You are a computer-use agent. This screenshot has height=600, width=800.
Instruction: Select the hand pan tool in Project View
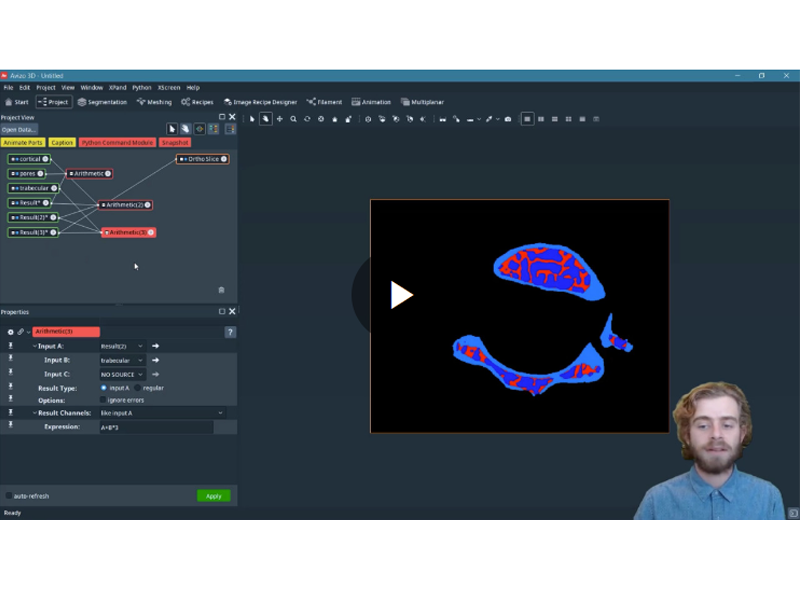[x=185, y=129]
